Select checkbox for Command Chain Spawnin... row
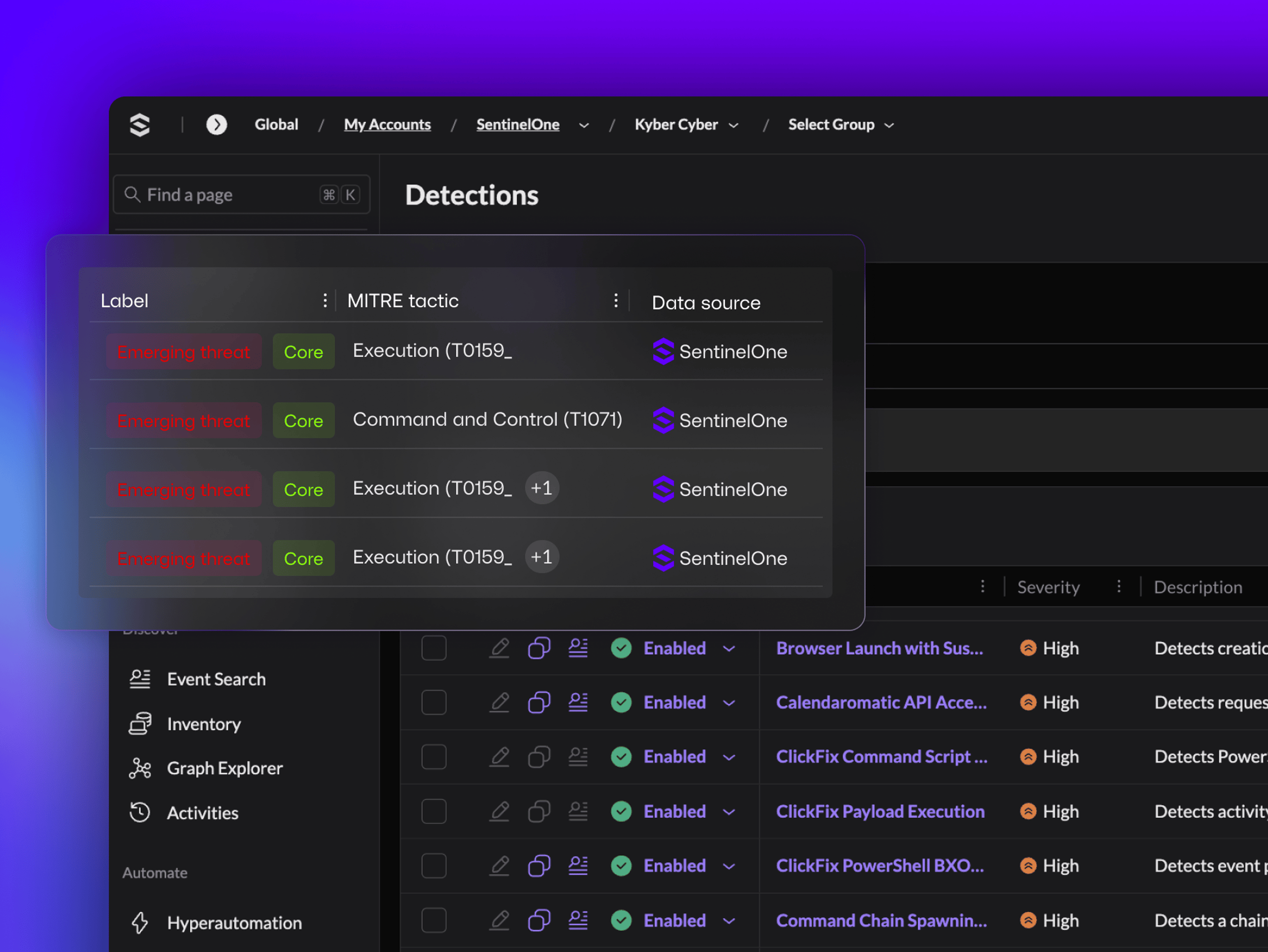This screenshot has height=952, width=1268. click(434, 920)
